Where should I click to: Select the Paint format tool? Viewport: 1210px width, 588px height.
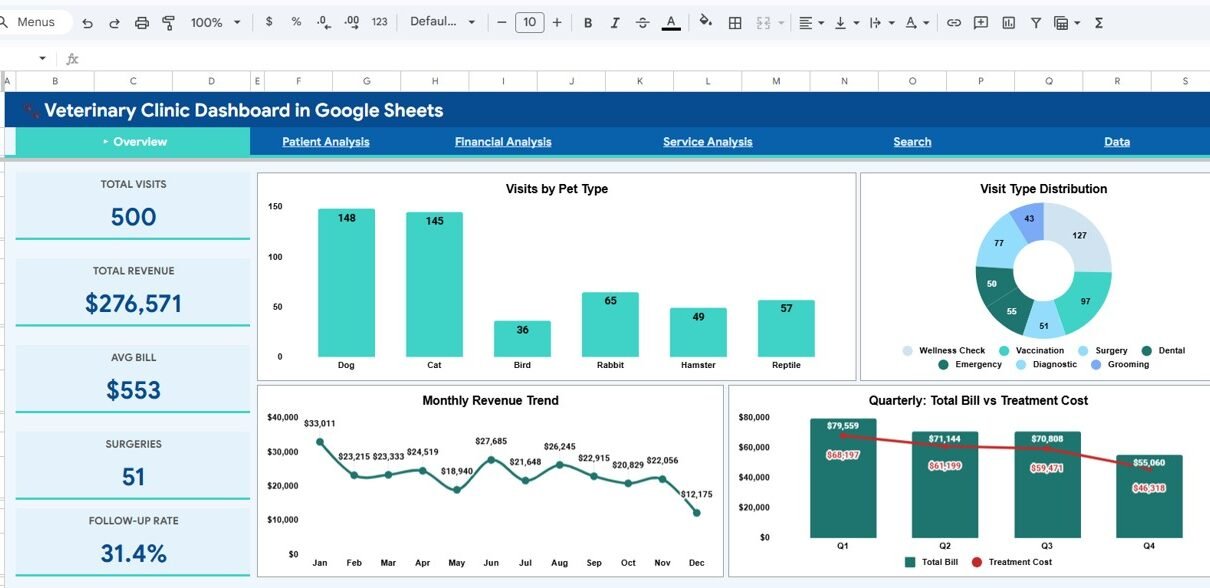pyautogui.click(x=168, y=22)
